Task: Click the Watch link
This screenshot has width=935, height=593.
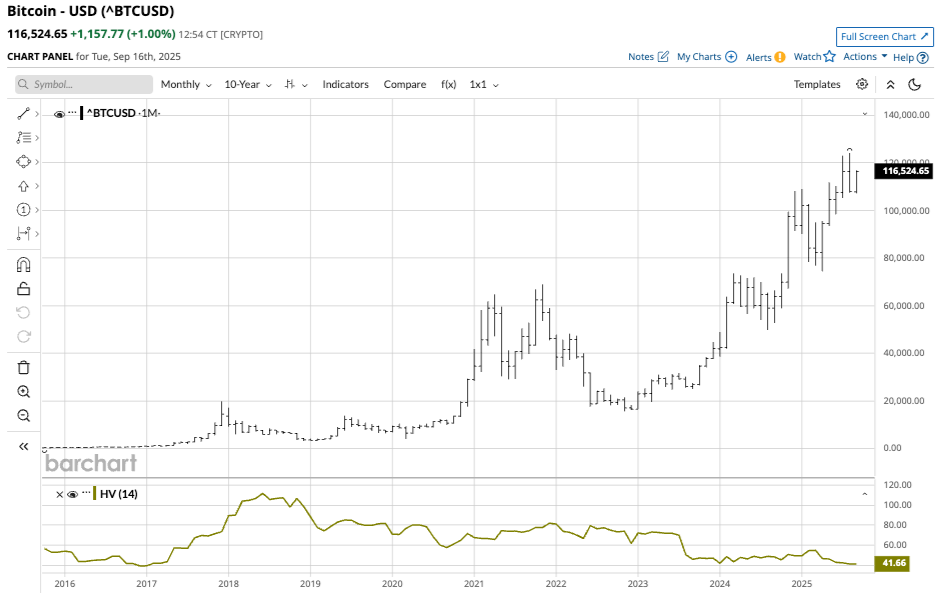Action: (x=807, y=57)
